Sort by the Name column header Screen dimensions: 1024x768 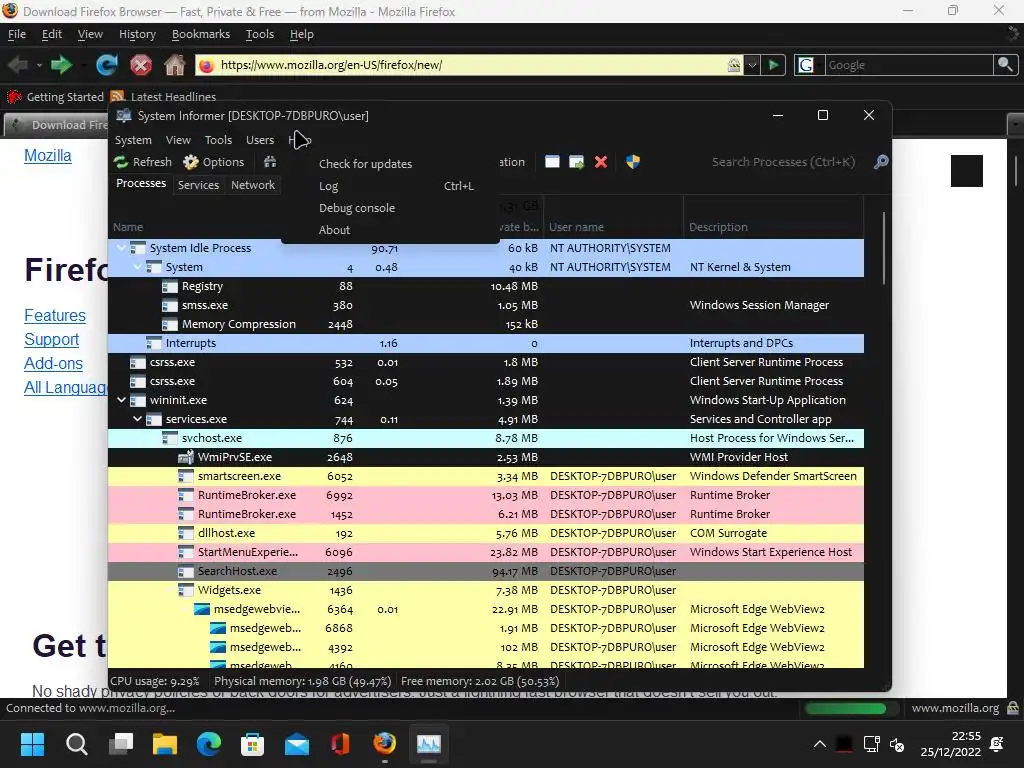pos(128,227)
